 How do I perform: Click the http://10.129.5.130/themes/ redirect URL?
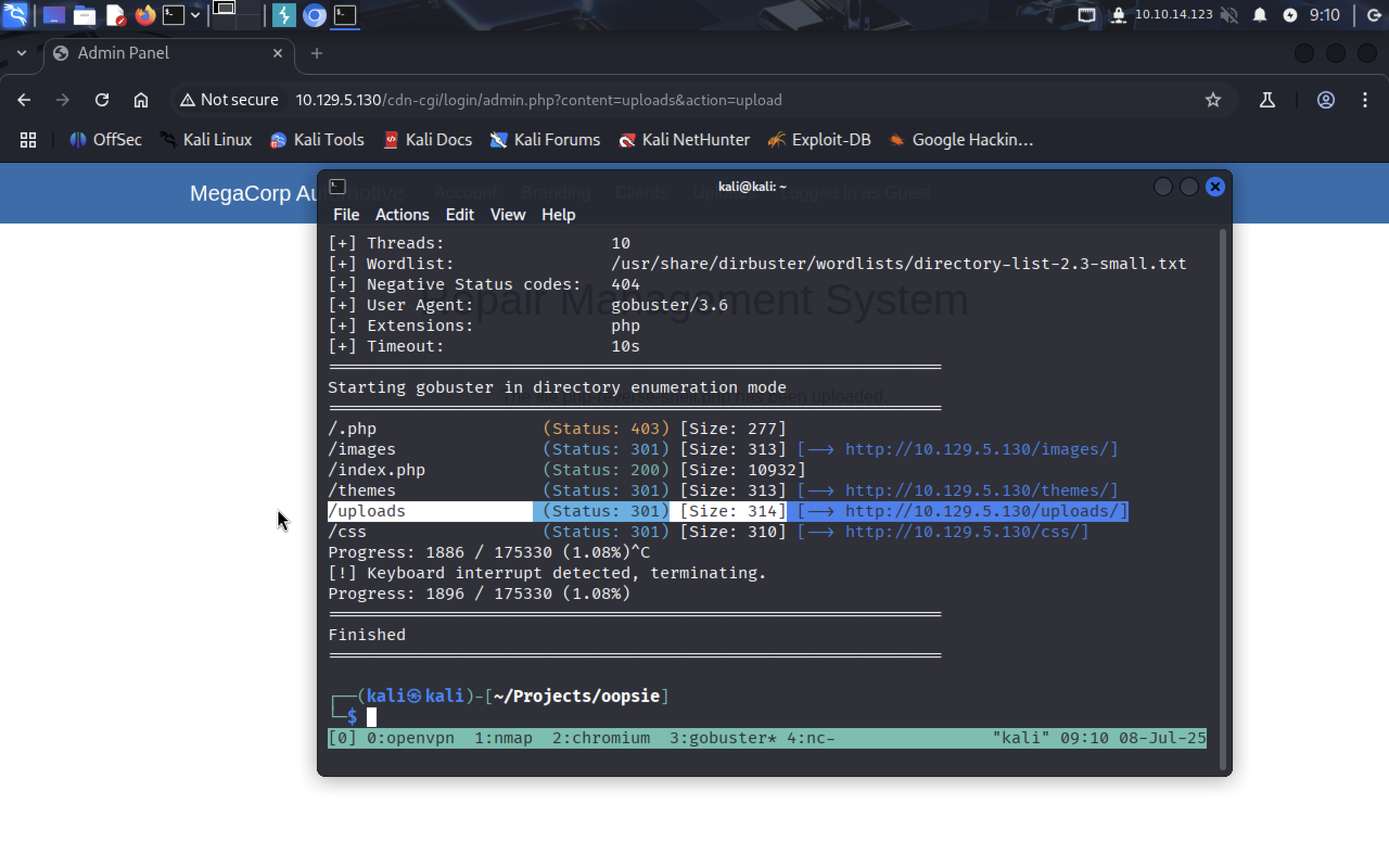tap(976, 490)
